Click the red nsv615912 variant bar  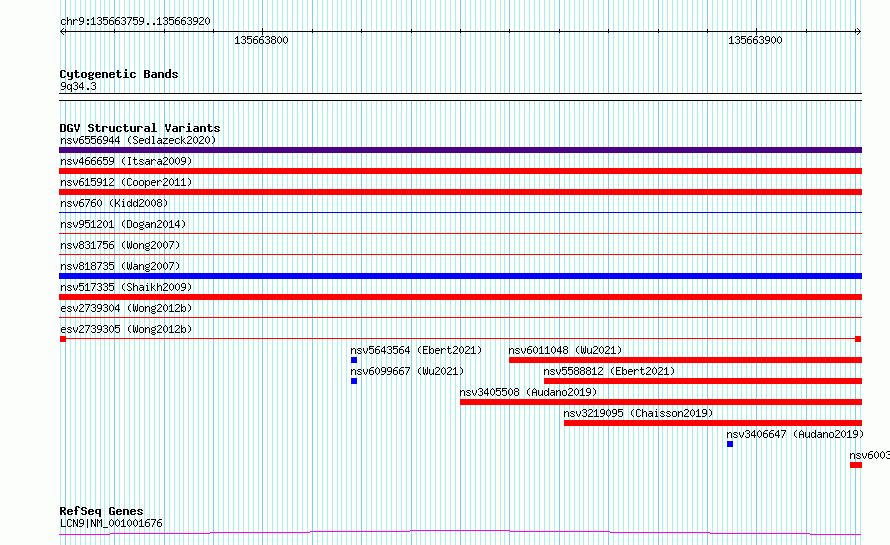tap(460, 192)
